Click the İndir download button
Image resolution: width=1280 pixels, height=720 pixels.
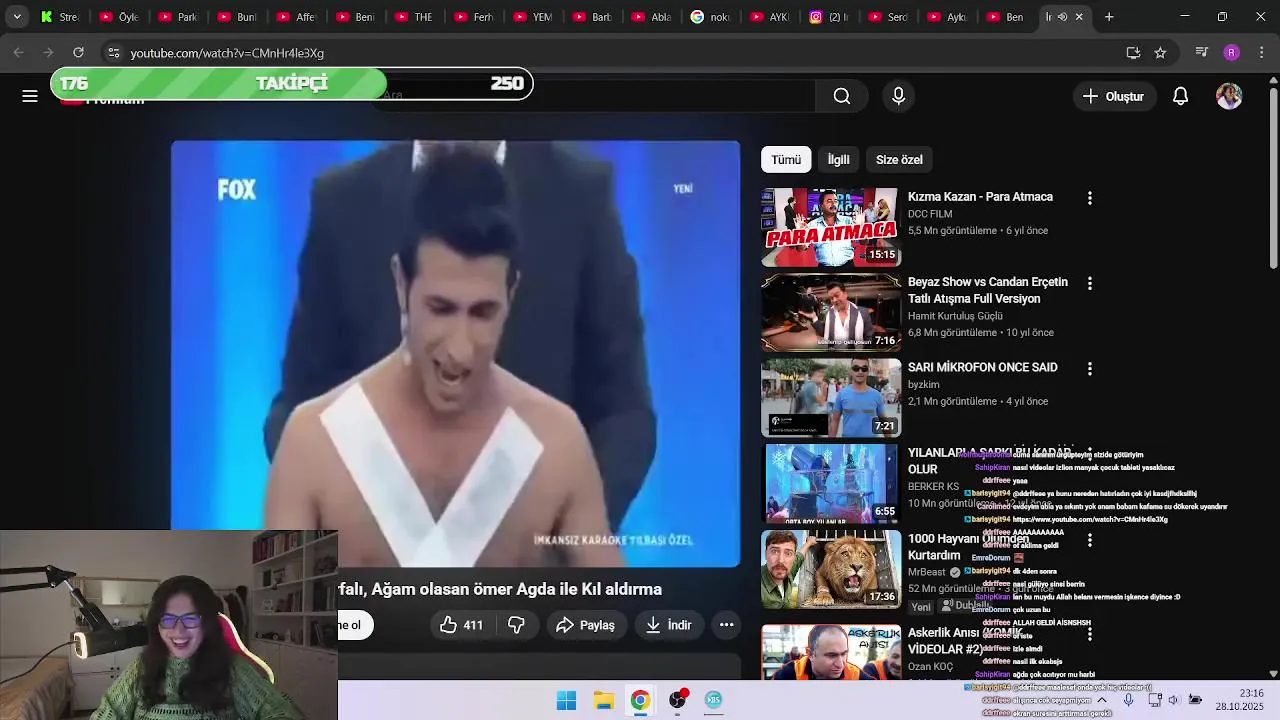coord(669,625)
